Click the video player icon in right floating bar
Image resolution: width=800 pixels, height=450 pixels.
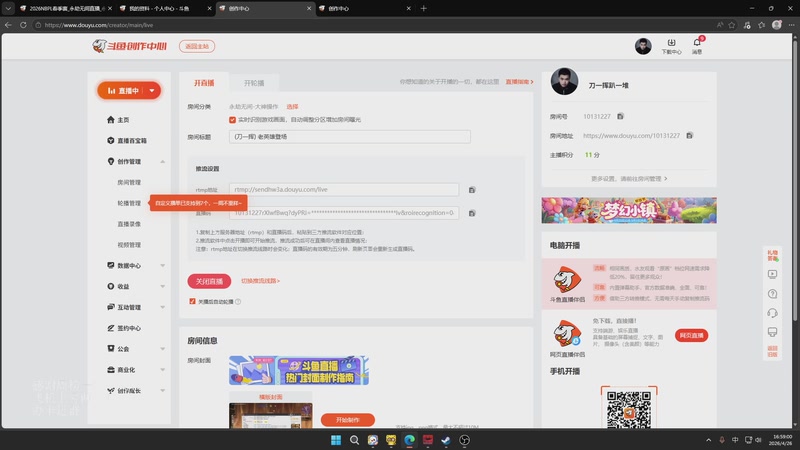pyautogui.click(x=772, y=274)
